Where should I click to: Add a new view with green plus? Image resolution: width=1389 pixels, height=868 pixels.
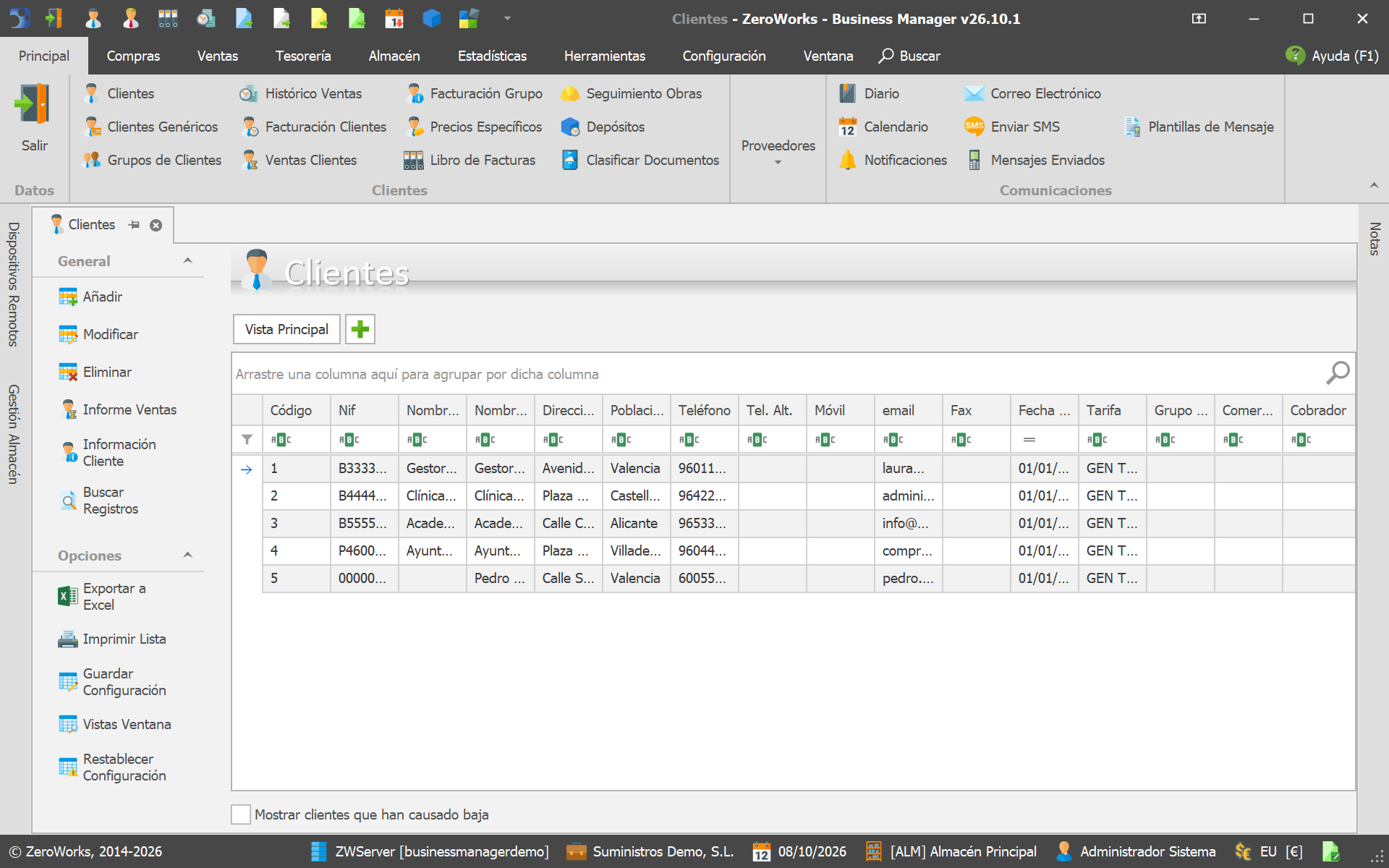click(x=360, y=329)
